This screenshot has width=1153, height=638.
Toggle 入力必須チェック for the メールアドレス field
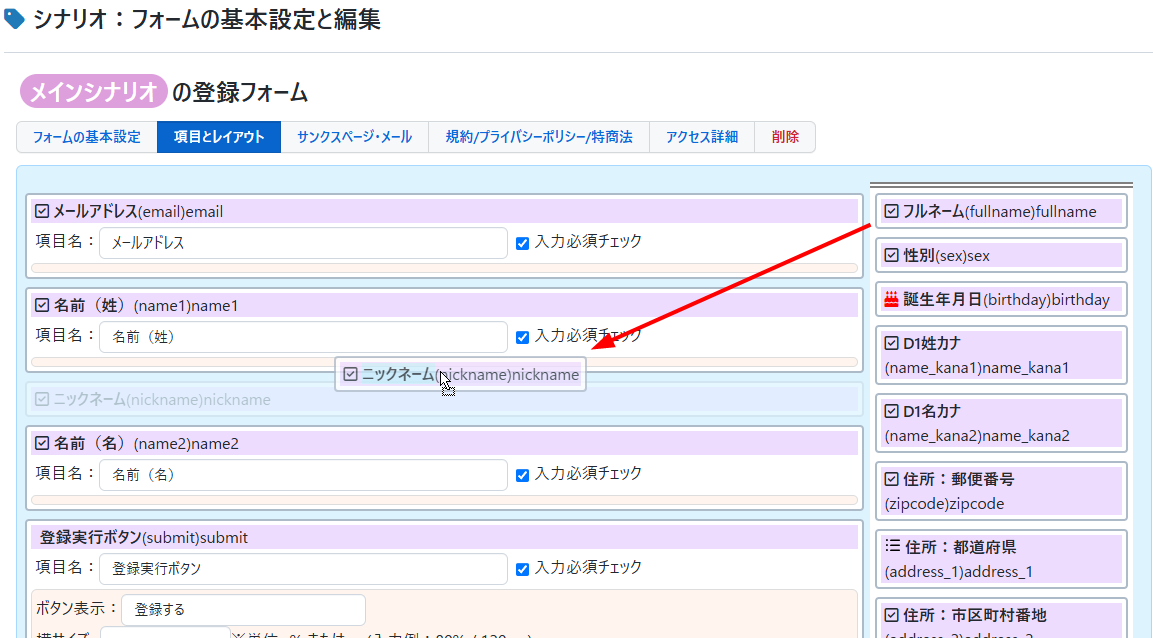click(x=522, y=243)
